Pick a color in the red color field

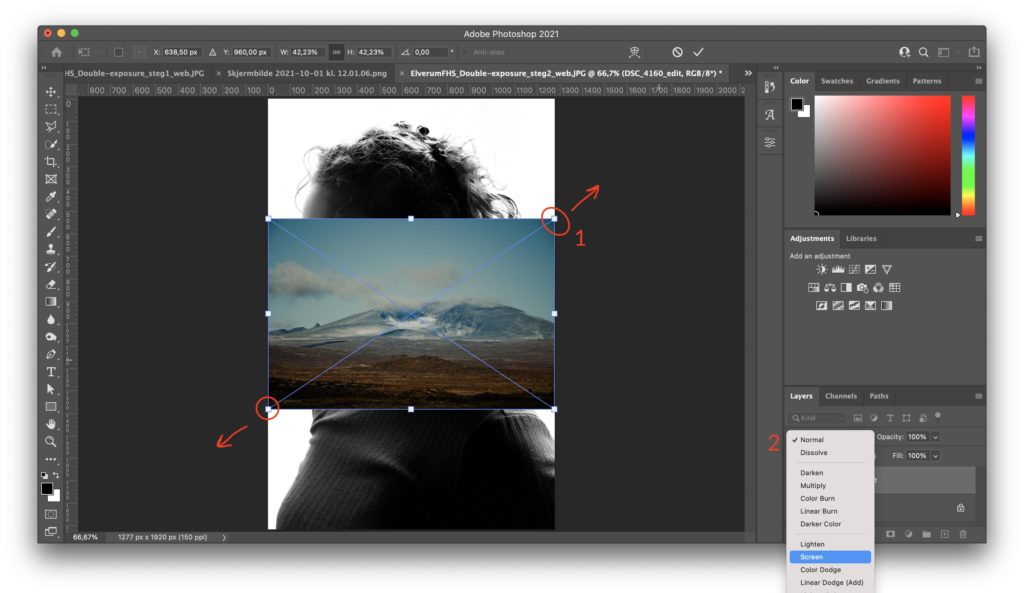882,155
